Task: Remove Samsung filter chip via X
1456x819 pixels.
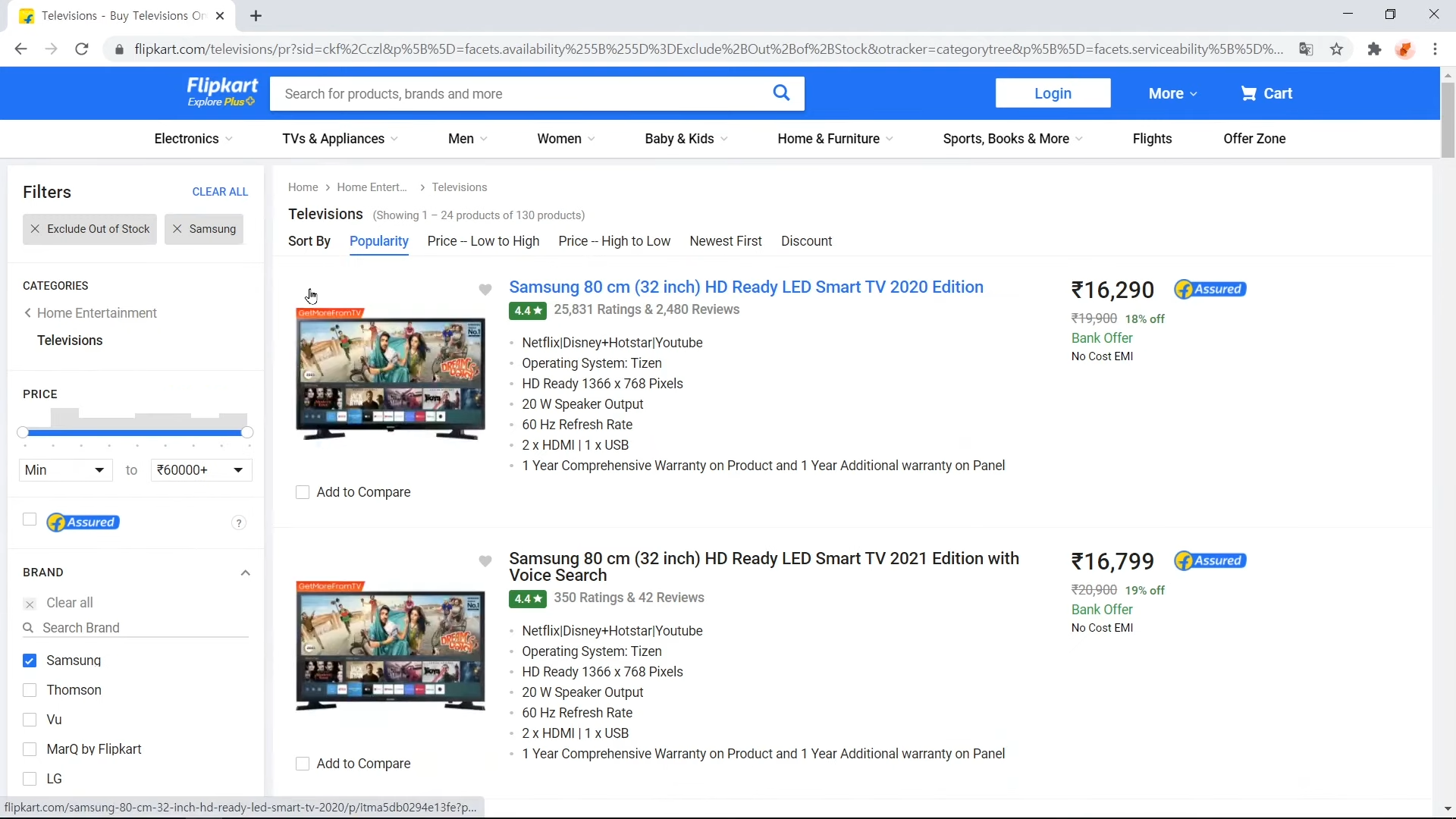Action: 177,229
